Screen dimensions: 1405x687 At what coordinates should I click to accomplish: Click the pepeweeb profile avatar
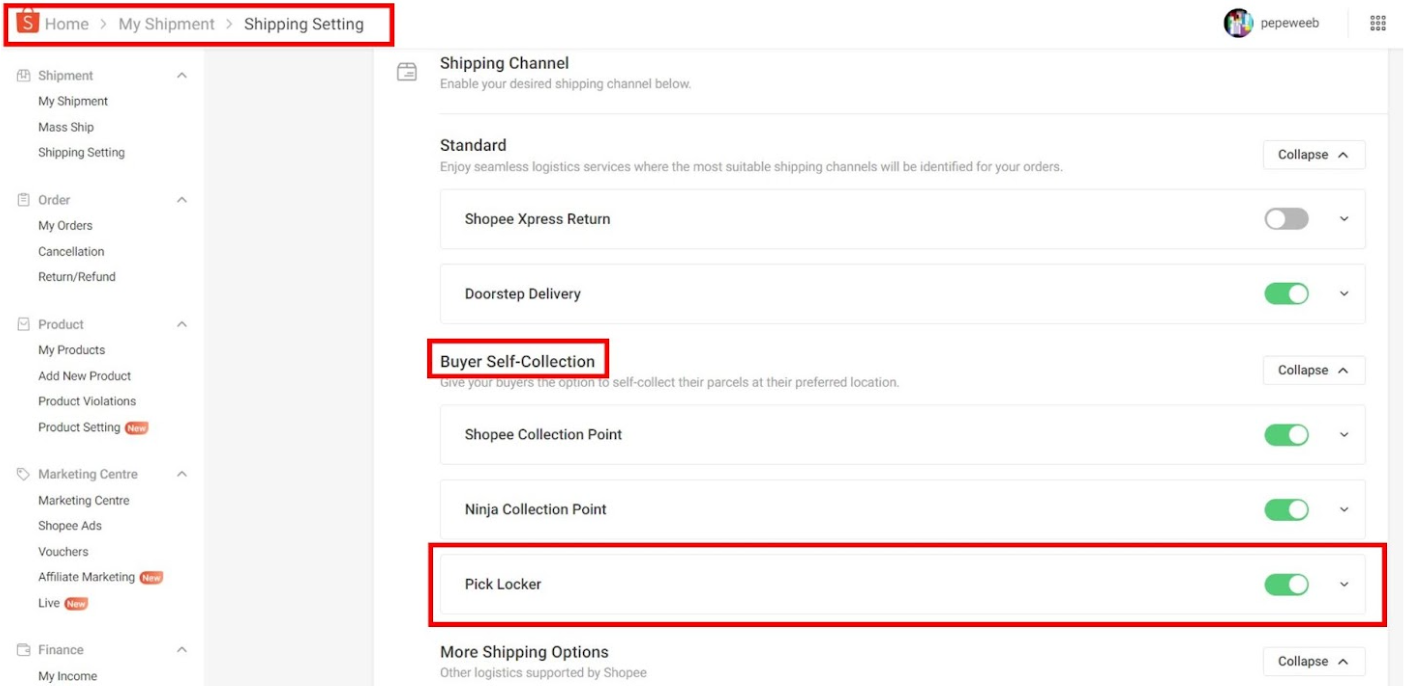[1238, 22]
